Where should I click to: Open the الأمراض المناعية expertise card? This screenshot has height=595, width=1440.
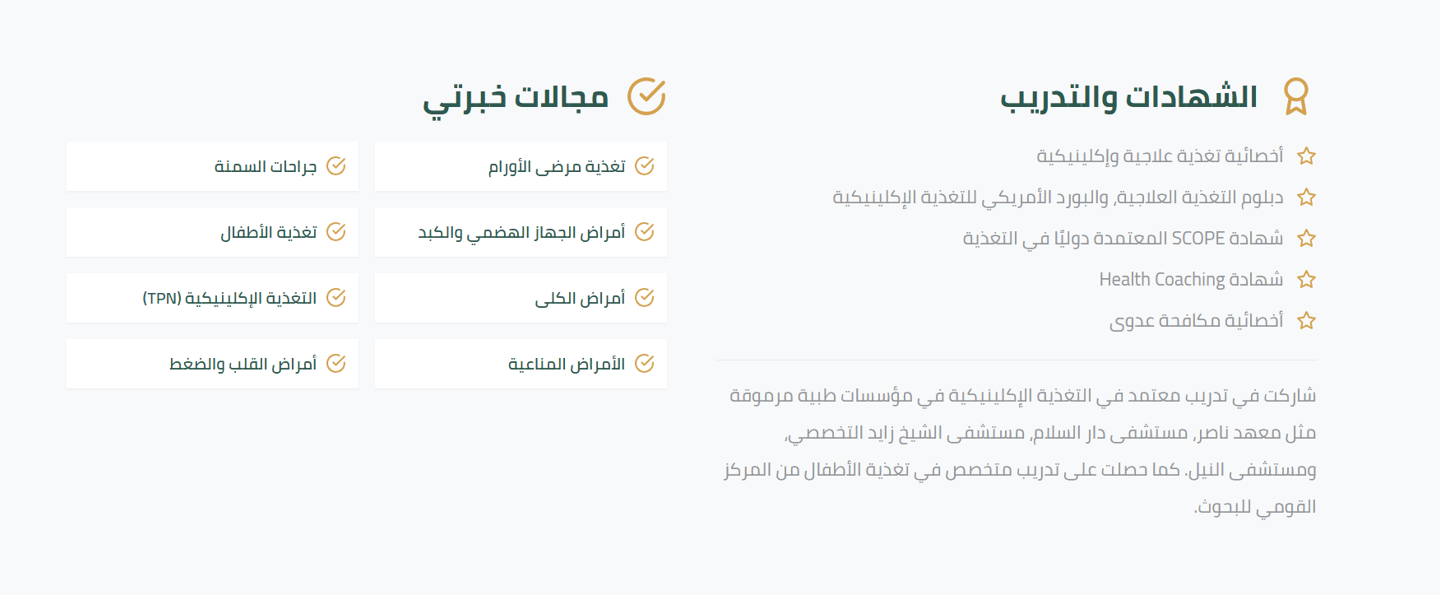[521, 364]
